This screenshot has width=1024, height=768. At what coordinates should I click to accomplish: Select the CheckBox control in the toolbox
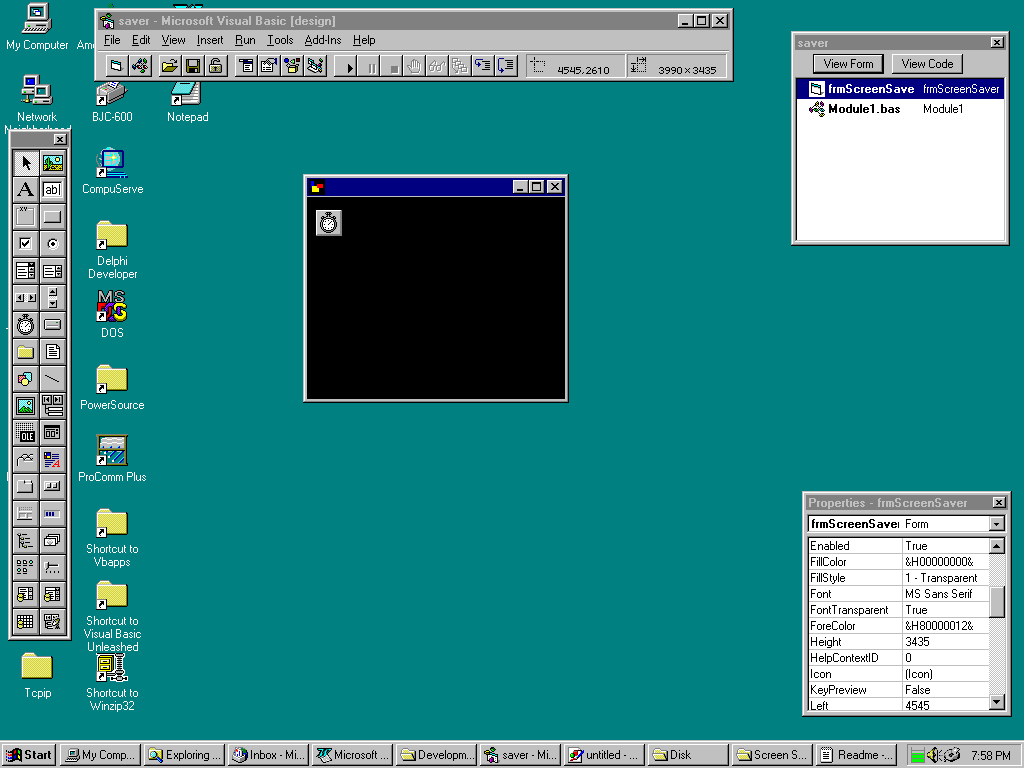25,243
